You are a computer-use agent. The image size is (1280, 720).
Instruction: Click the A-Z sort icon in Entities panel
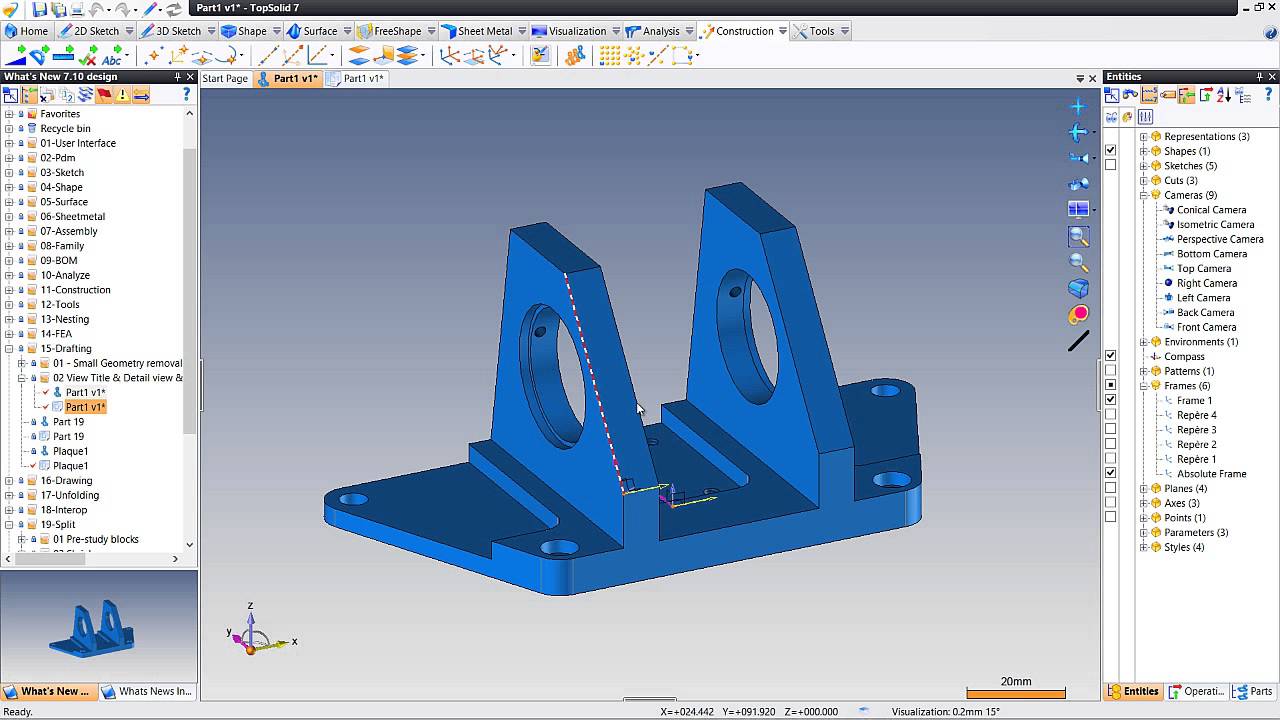[x=1221, y=94]
